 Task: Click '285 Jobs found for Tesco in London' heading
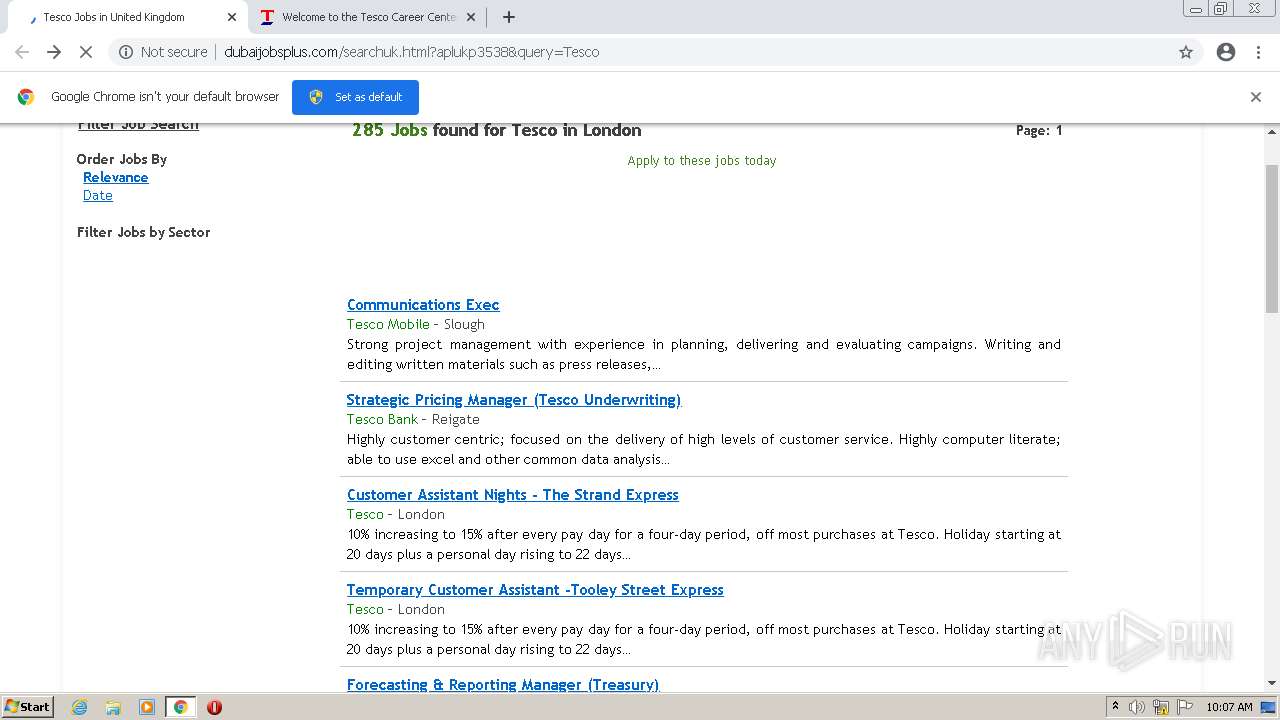[x=497, y=130]
